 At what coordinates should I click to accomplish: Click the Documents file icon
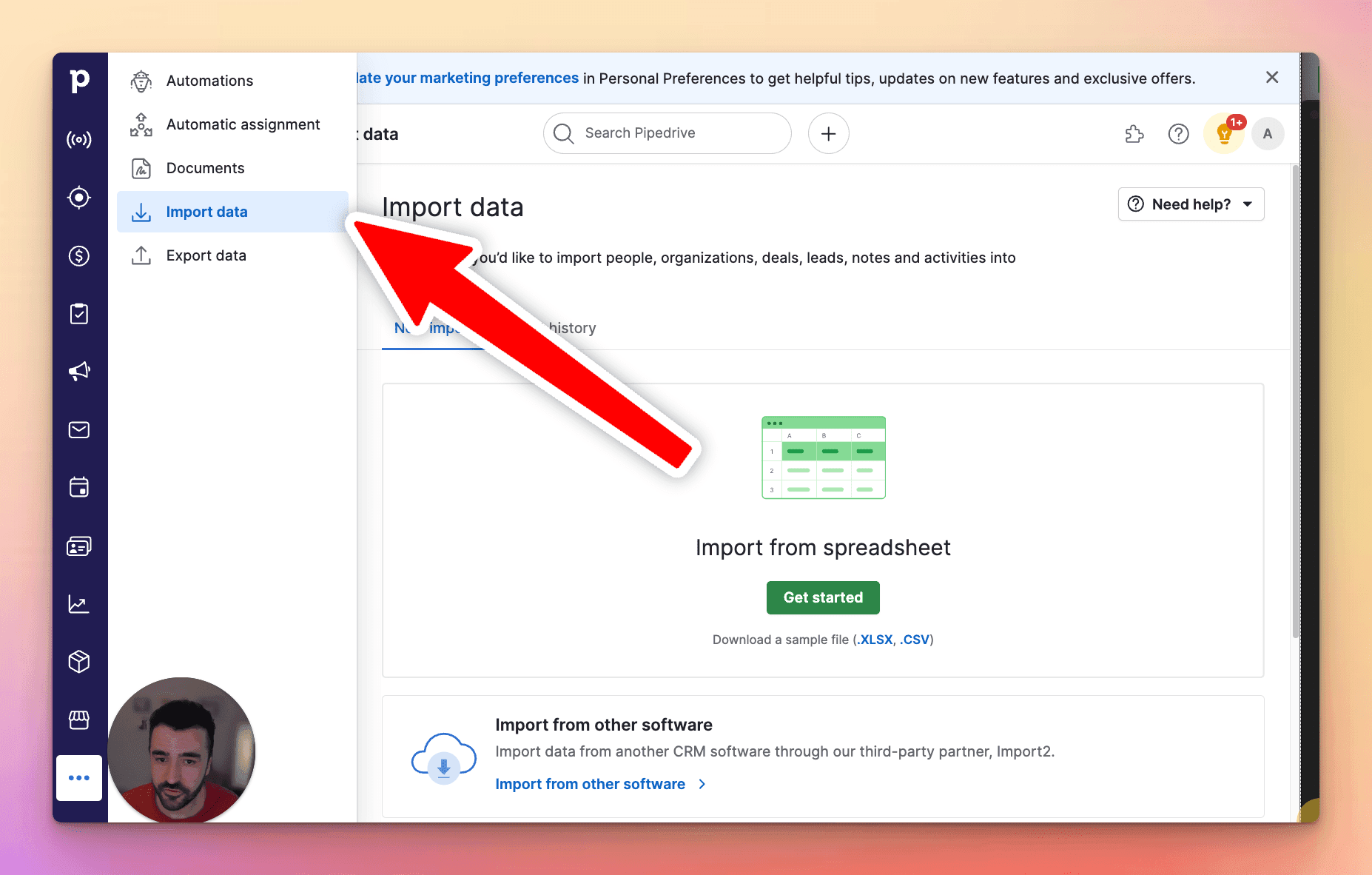point(141,168)
